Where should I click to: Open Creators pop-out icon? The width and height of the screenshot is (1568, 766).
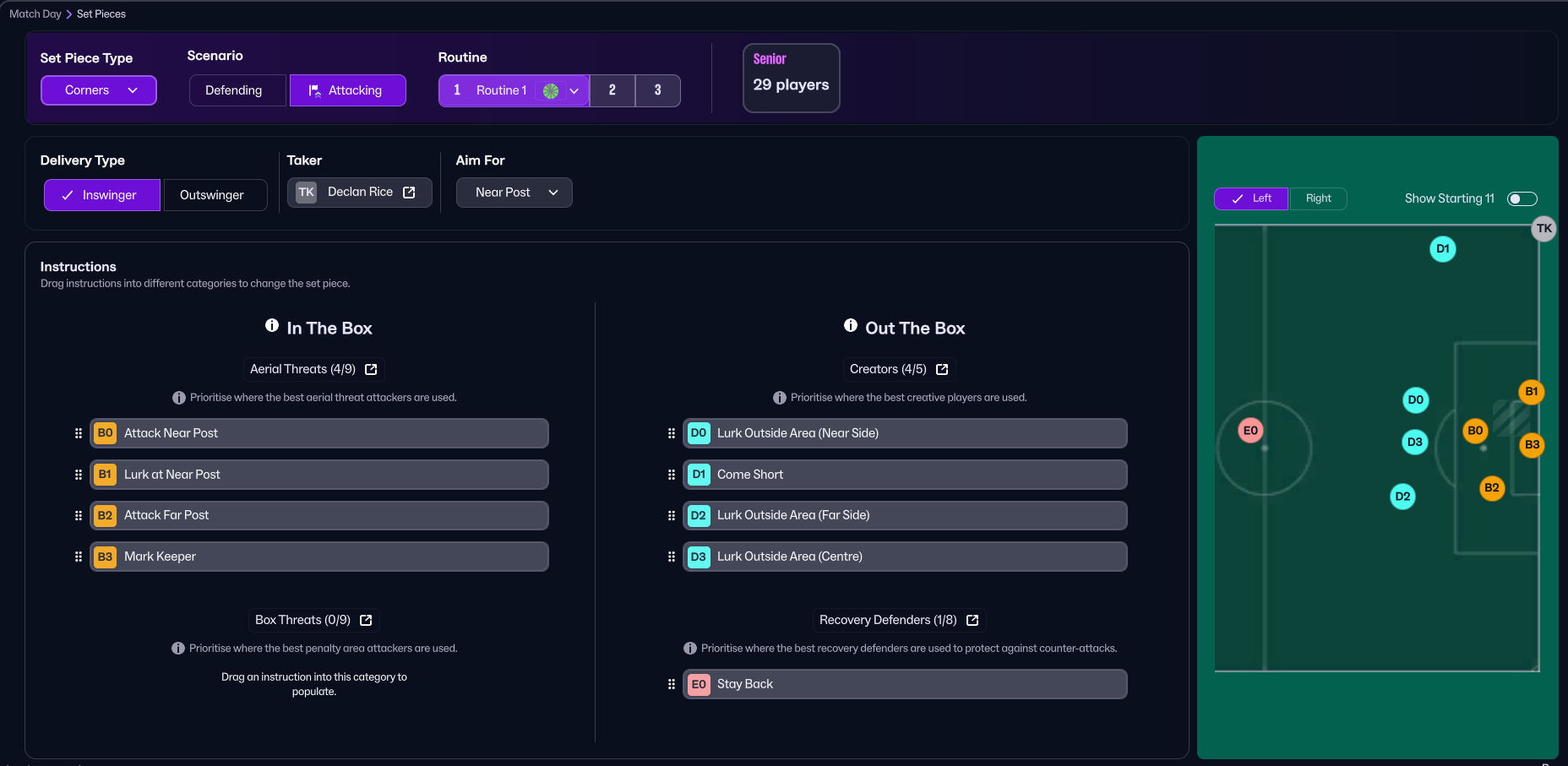tap(942, 369)
